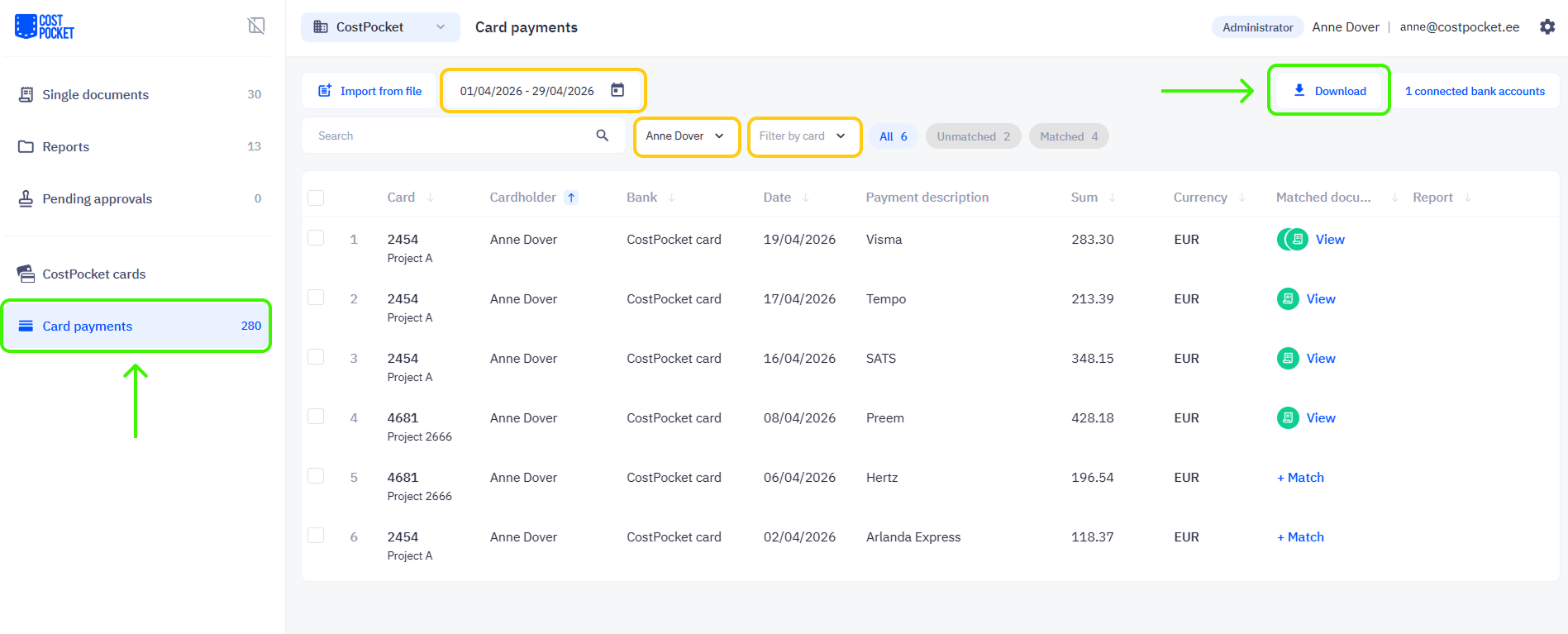View matched document for Visma payment
The width and height of the screenshot is (1568, 634).
[x=1330, y=239]
